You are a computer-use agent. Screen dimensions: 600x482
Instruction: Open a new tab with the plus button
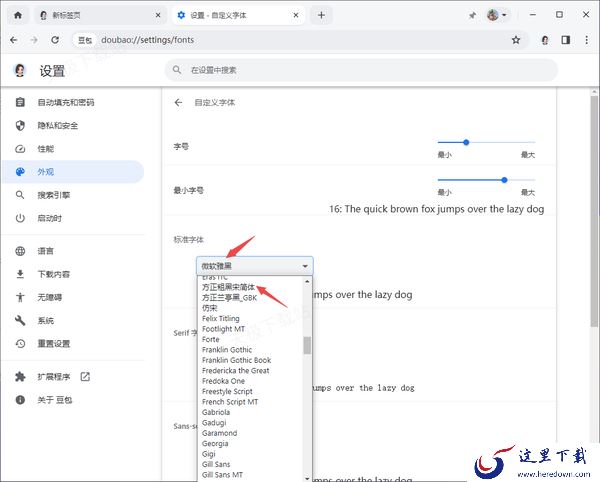point(321,15)
